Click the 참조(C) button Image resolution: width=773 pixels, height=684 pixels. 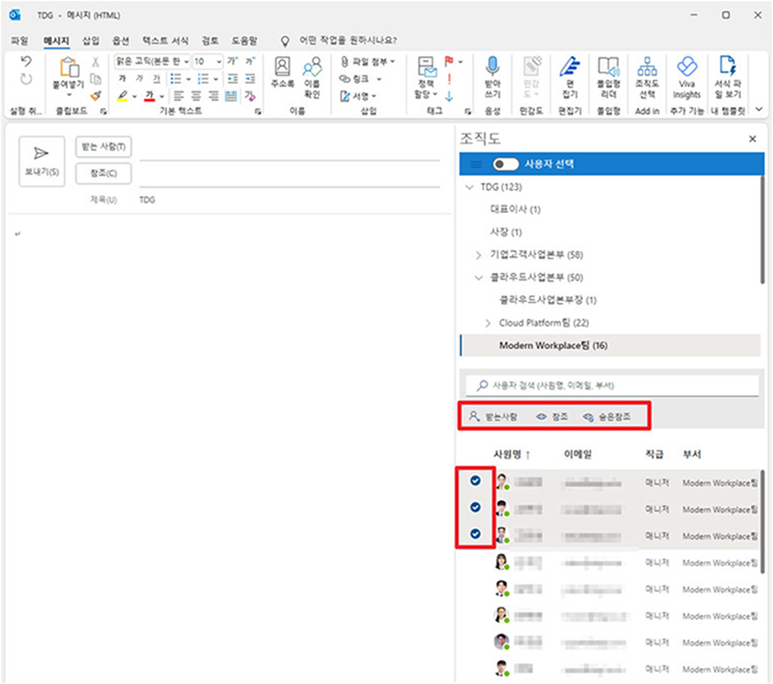[104, 174]
